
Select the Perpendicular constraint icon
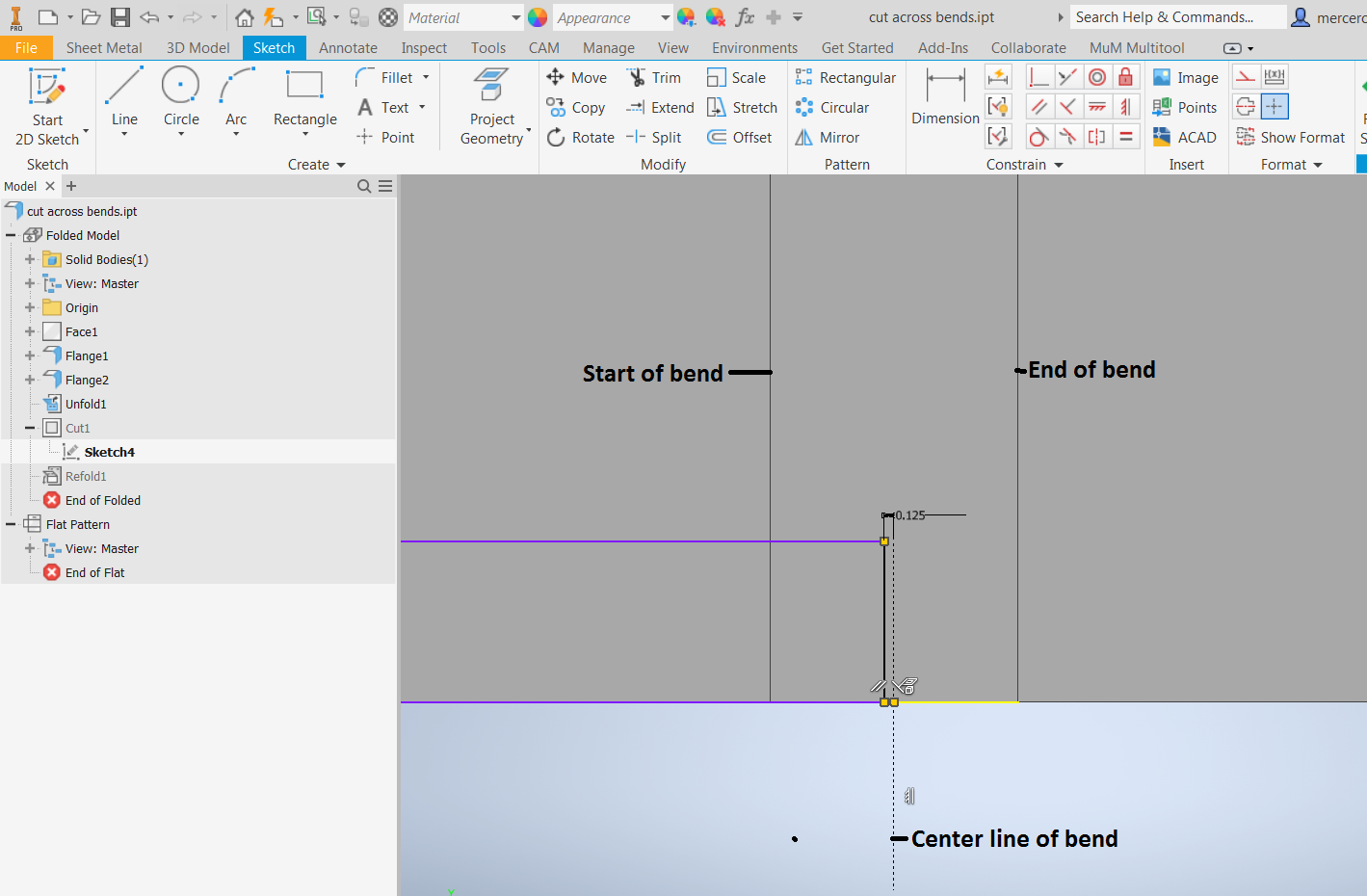[x=1038, y=76]
